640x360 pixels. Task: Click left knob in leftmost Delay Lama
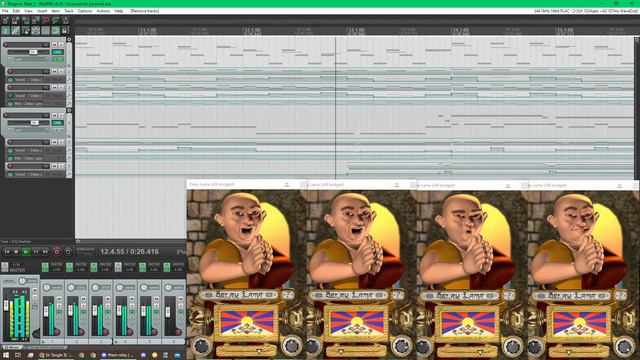click(x=202, y=345)
